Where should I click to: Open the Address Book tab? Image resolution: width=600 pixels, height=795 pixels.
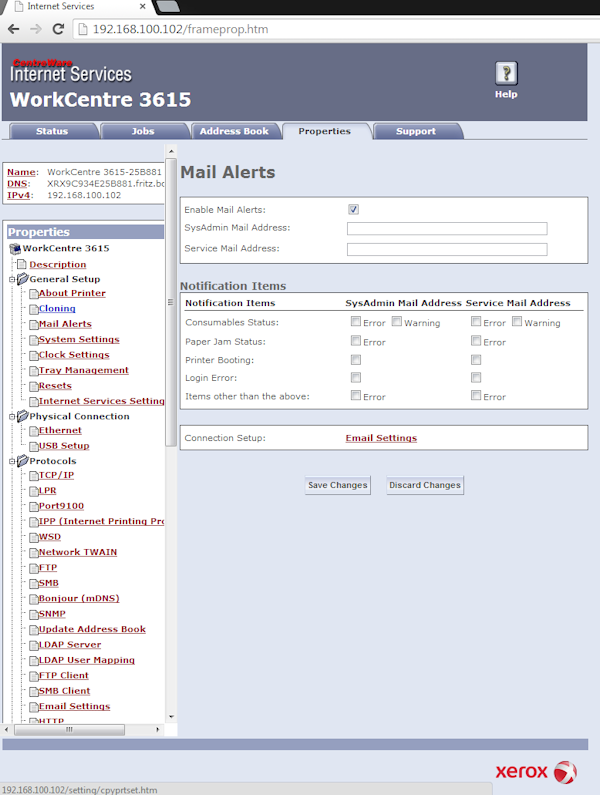click(x=234, y=131)
